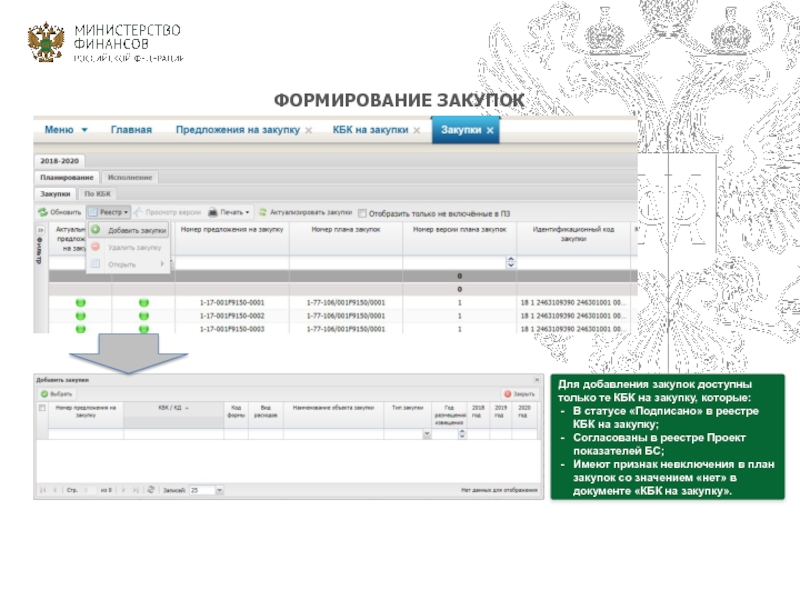Expand the Открыть submenu entry
This screenshot has height=600, width=800.
129,264
